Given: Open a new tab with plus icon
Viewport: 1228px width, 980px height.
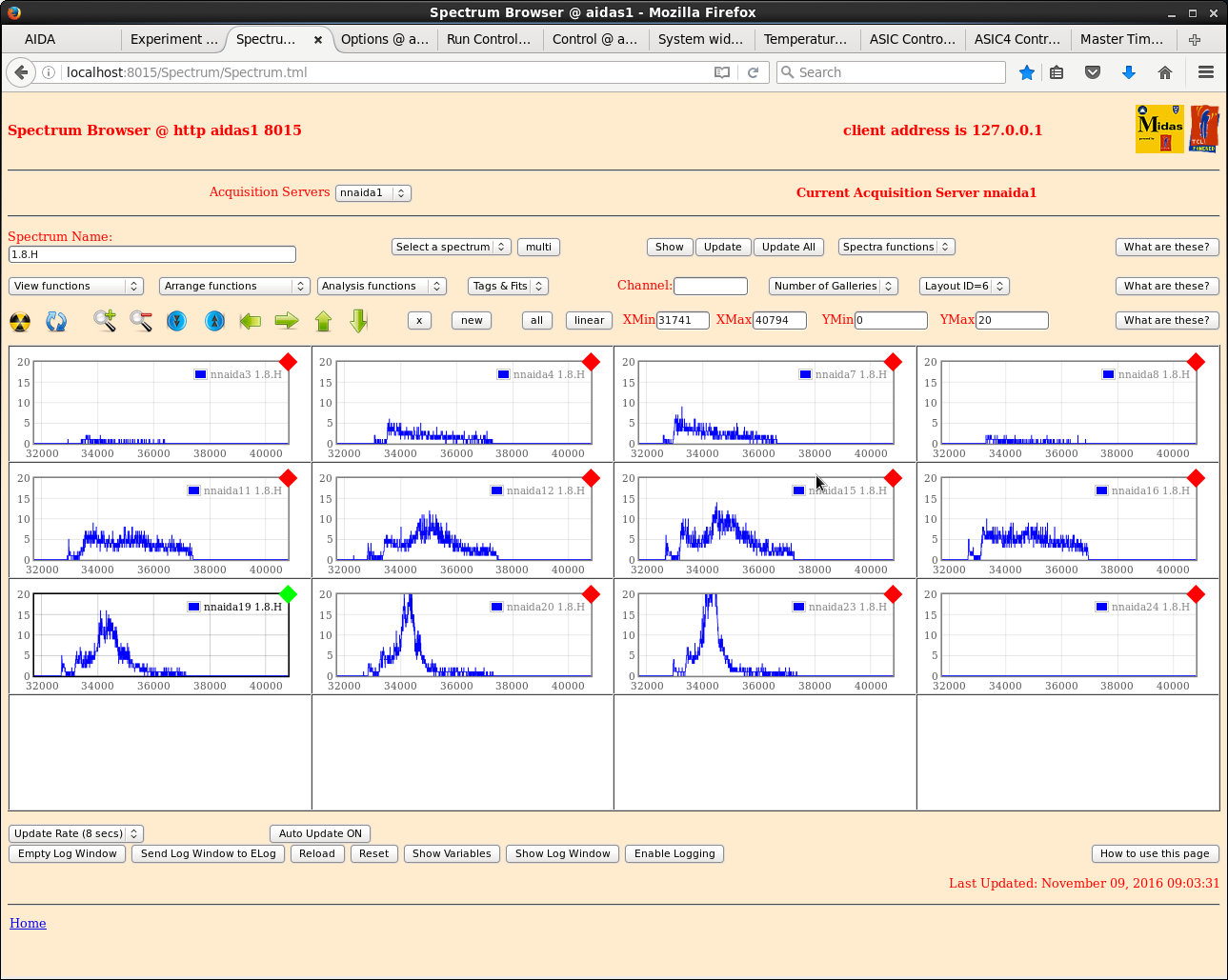Looking at the screenshot, I should point(1195,40).
